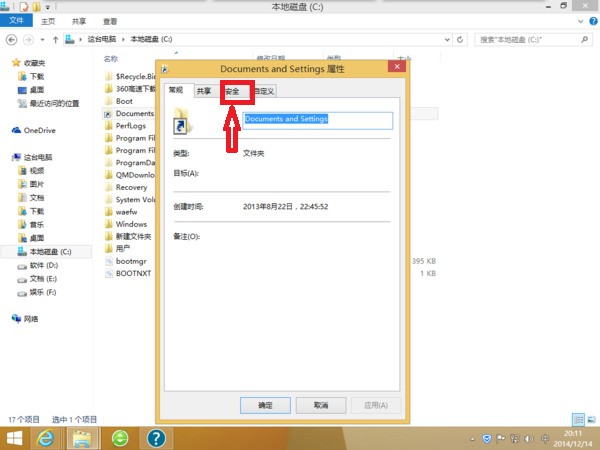Switch to the 主页 ribbon tab
This screenshot has height=450, width=600.
coord(48,21)
